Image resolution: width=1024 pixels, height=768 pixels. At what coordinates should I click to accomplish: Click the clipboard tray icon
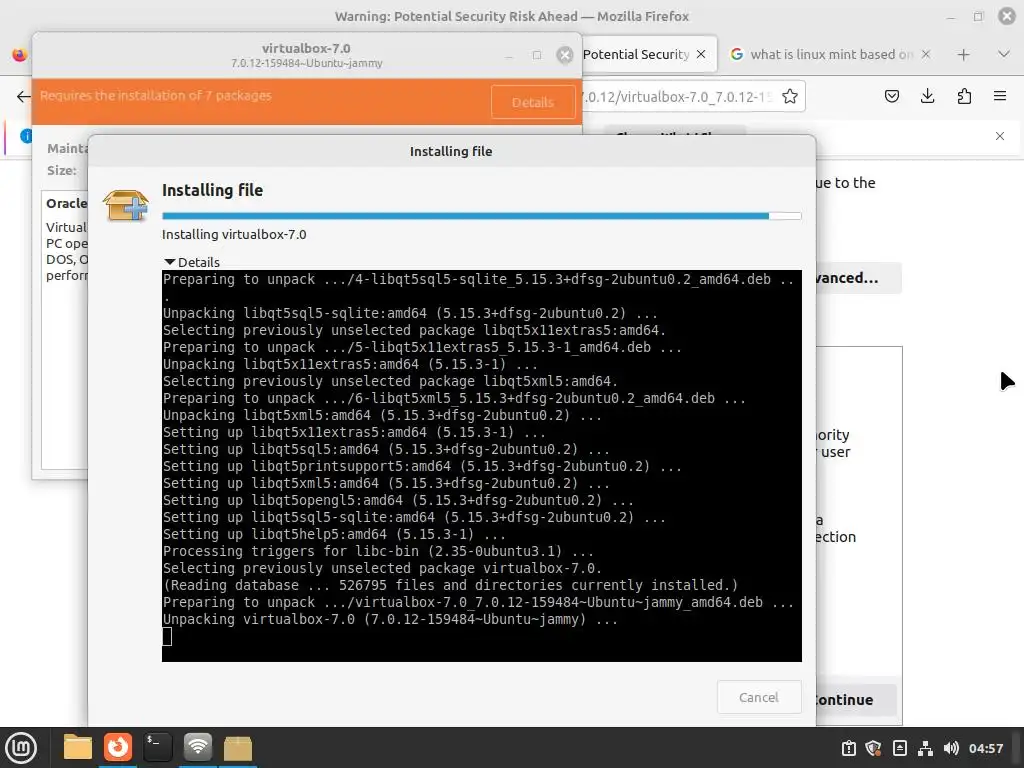pos(848,748)
